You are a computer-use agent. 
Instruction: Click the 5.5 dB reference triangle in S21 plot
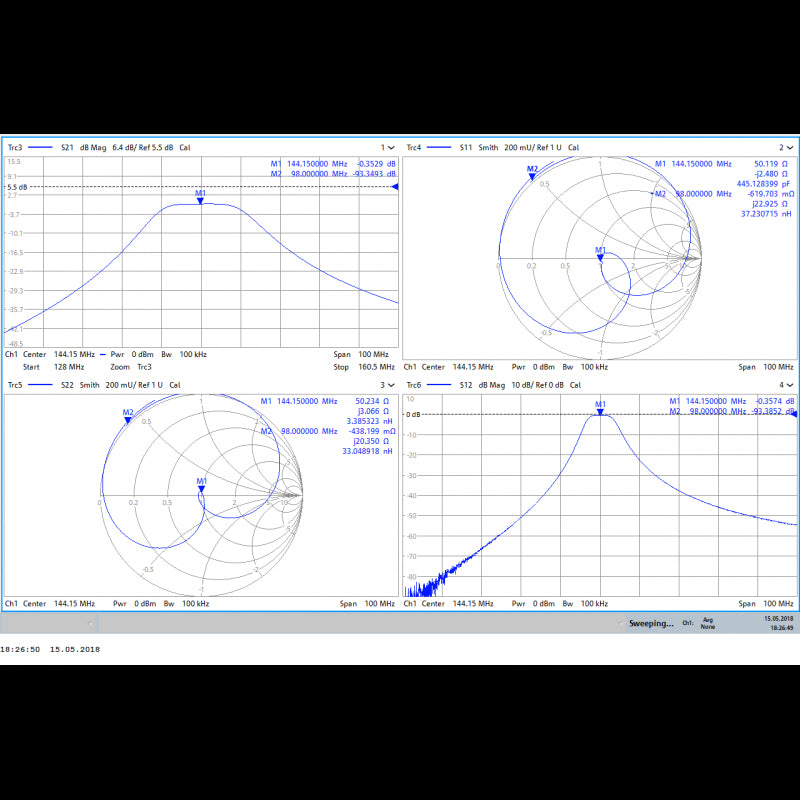click(394, 187)
